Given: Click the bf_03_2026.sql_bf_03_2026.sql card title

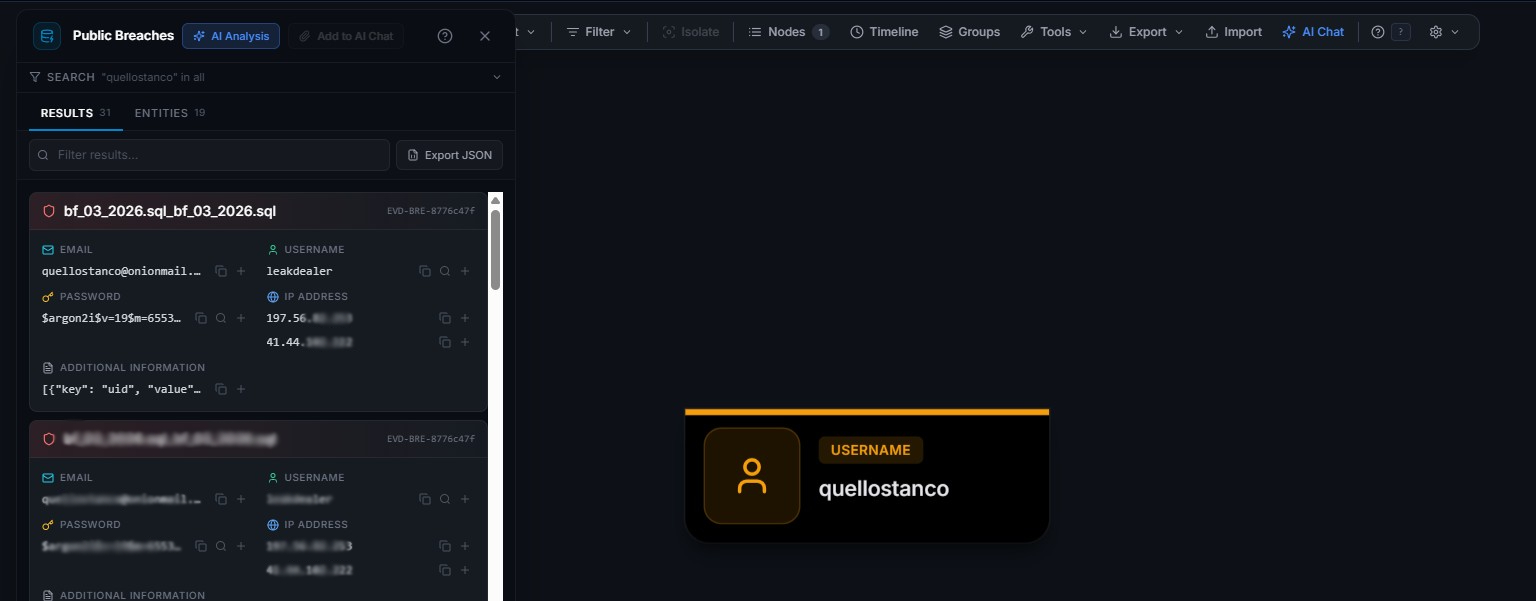Looking at the screenshot, I should click(170, 211).
